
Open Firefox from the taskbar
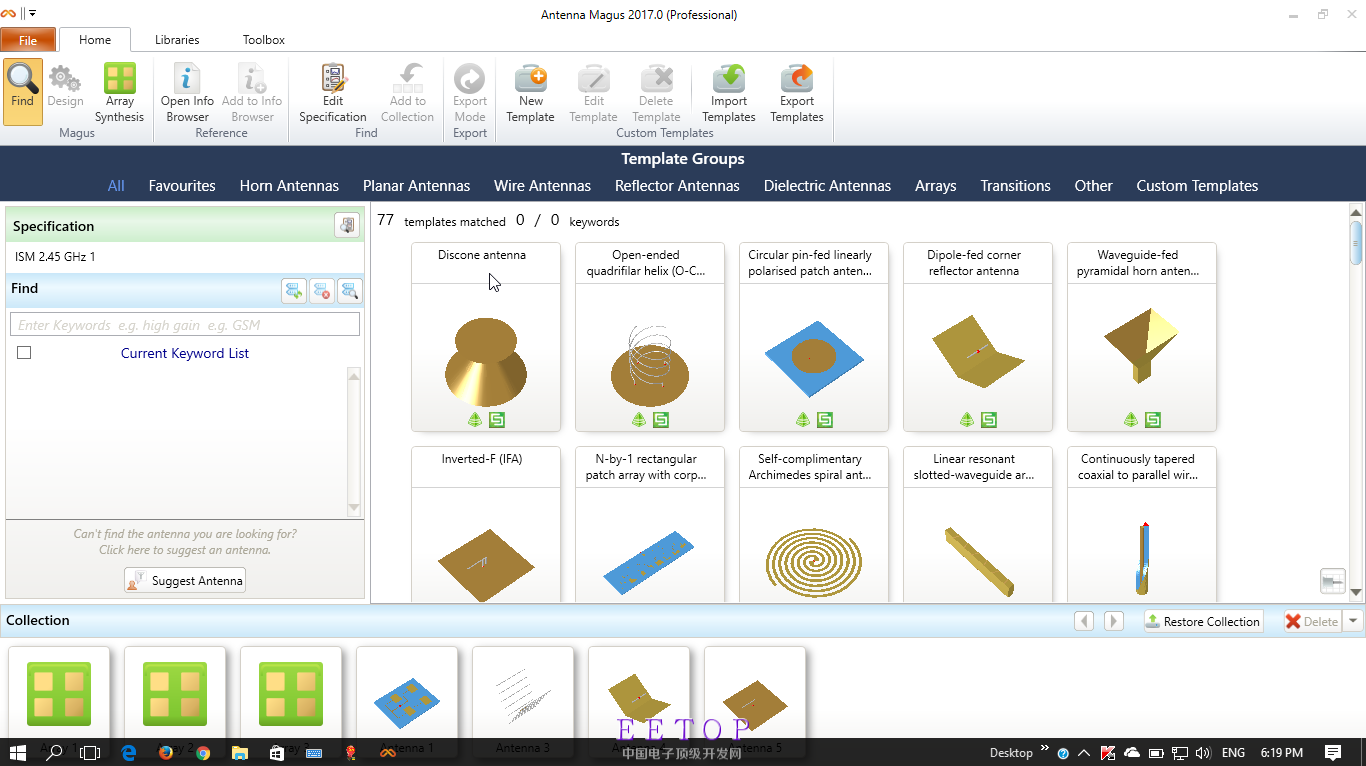[x=165, y=752]
